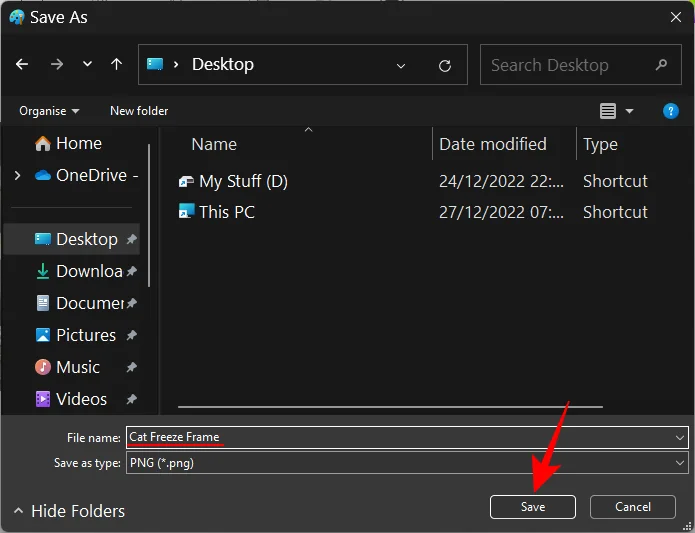Click the blue Help question mark icon
695x533 pixels.
pos(671,111)
